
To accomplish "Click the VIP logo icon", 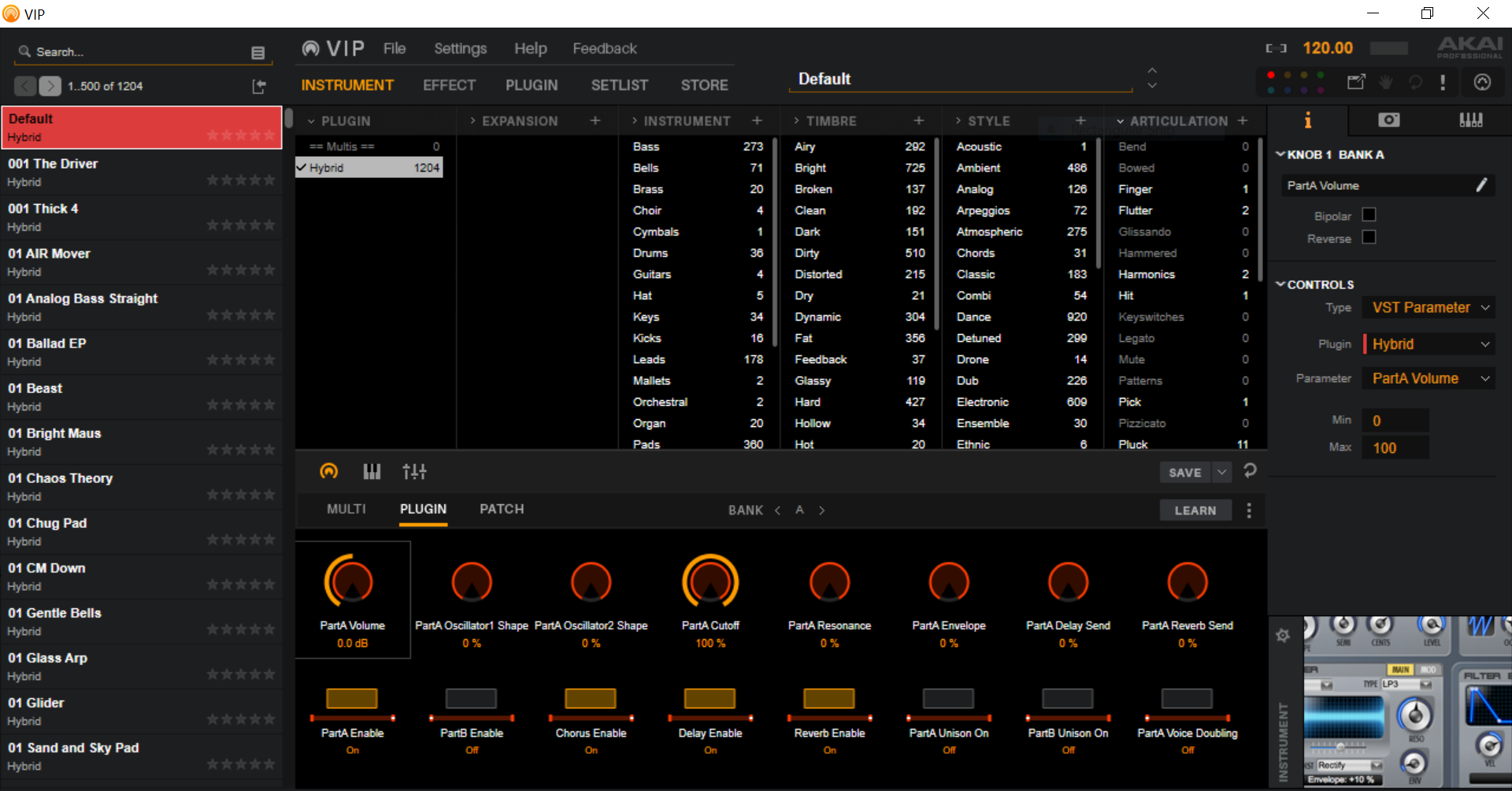I will tap(311, 49).
